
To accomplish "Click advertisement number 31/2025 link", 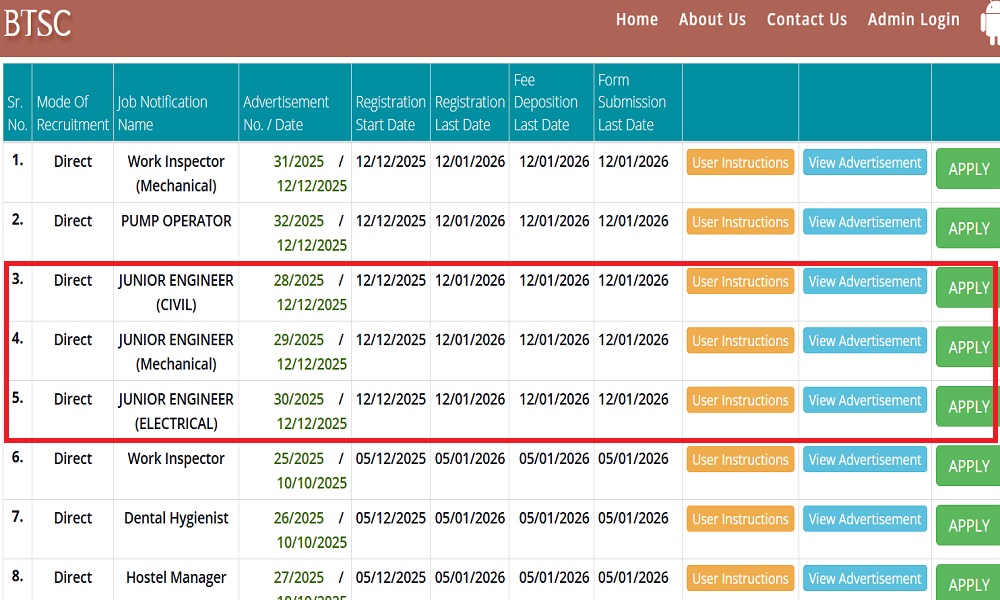I will click(x=299, y=162).
